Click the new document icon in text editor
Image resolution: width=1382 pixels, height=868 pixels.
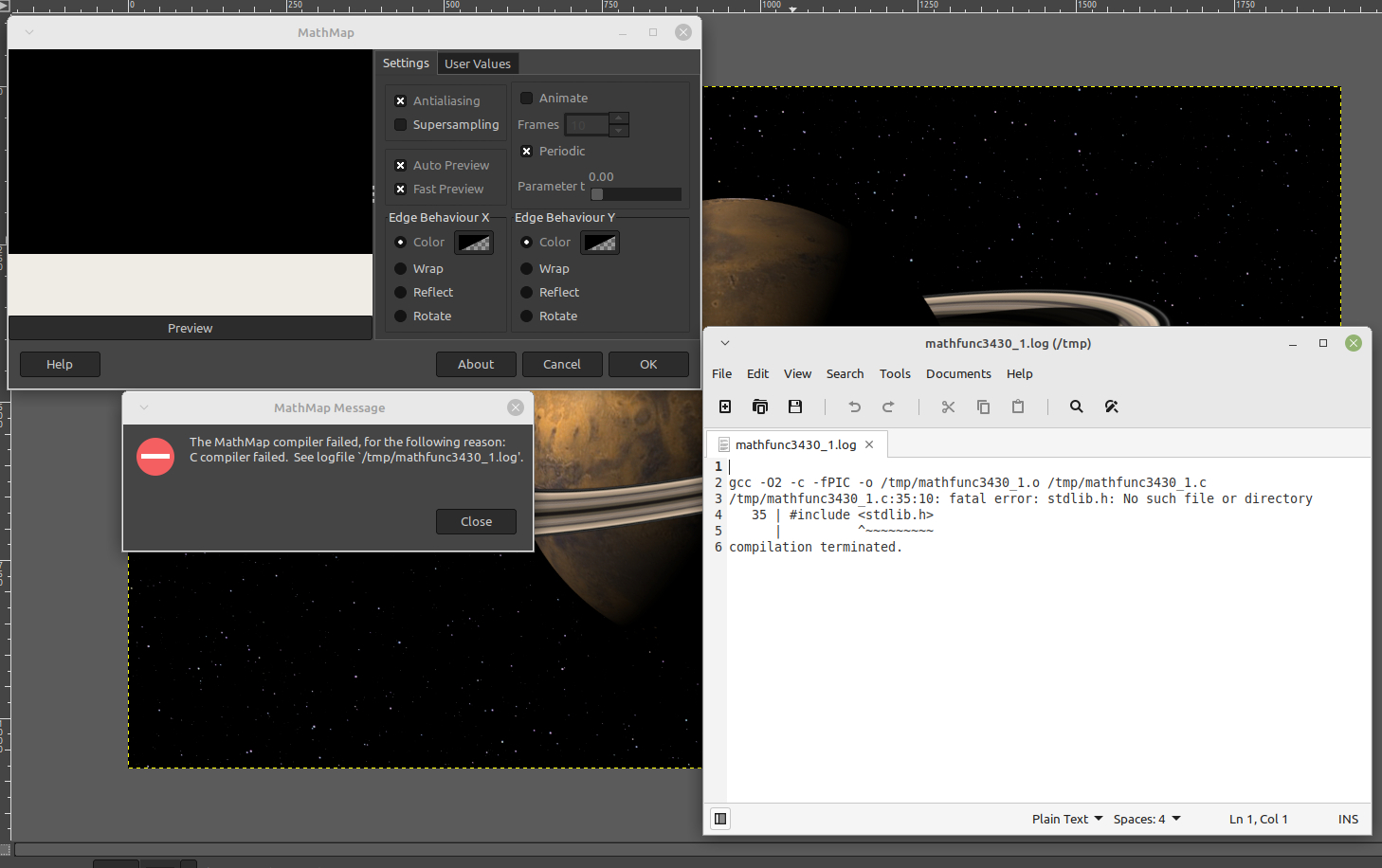(725, 407)
